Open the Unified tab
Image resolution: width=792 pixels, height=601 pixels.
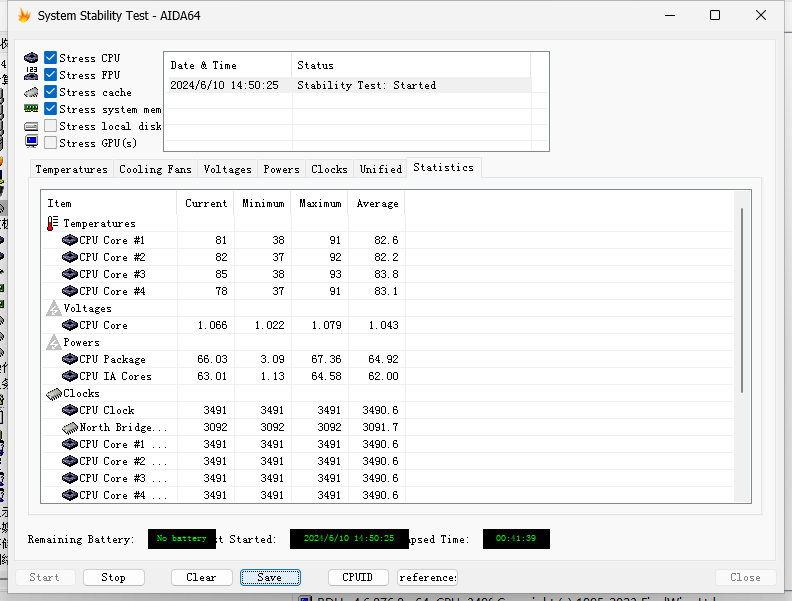click(381, 169)
